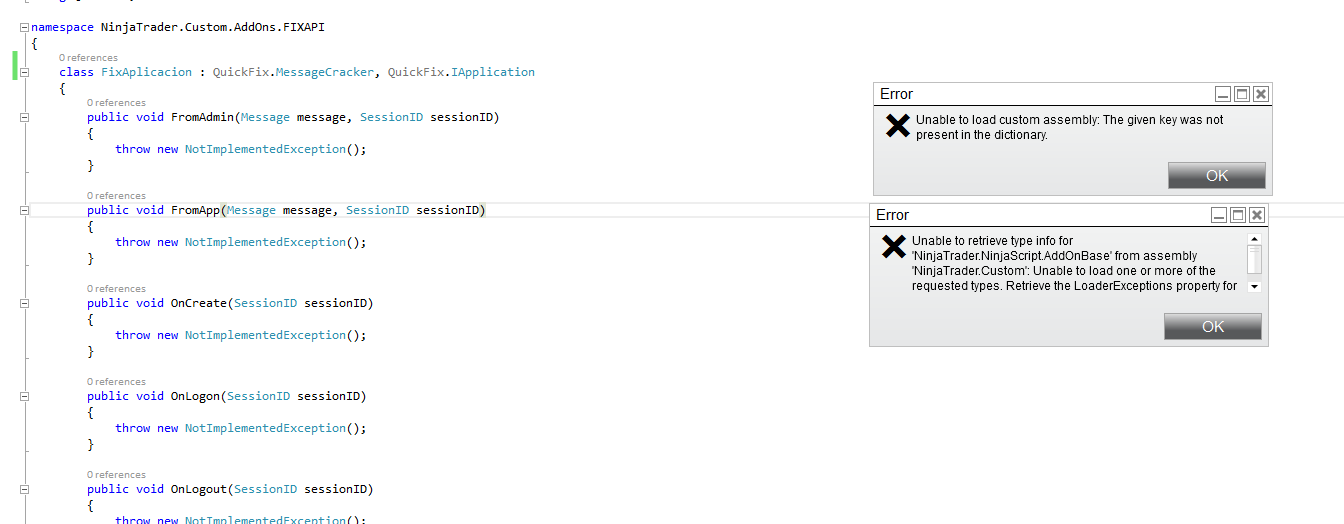Collapse the FixAplicacion class block
The image size is (1344, 524).
pyautogui.click(x=24, y=72)
